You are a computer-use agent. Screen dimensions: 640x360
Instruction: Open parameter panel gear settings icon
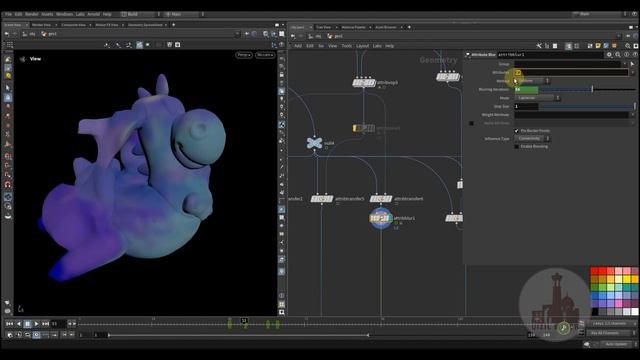tap(609, 55)
